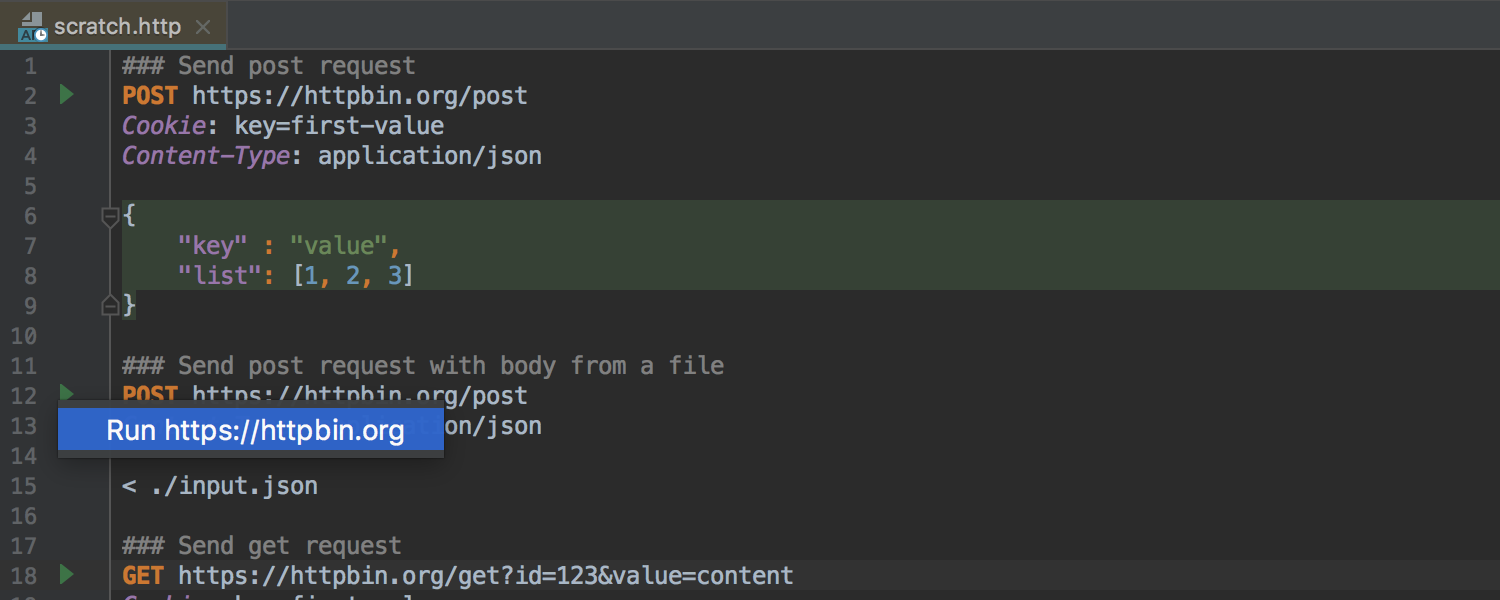This screenshot has width=1500, height=600.
Task: Click the run arrow on line 2
Action: (66, 95)
